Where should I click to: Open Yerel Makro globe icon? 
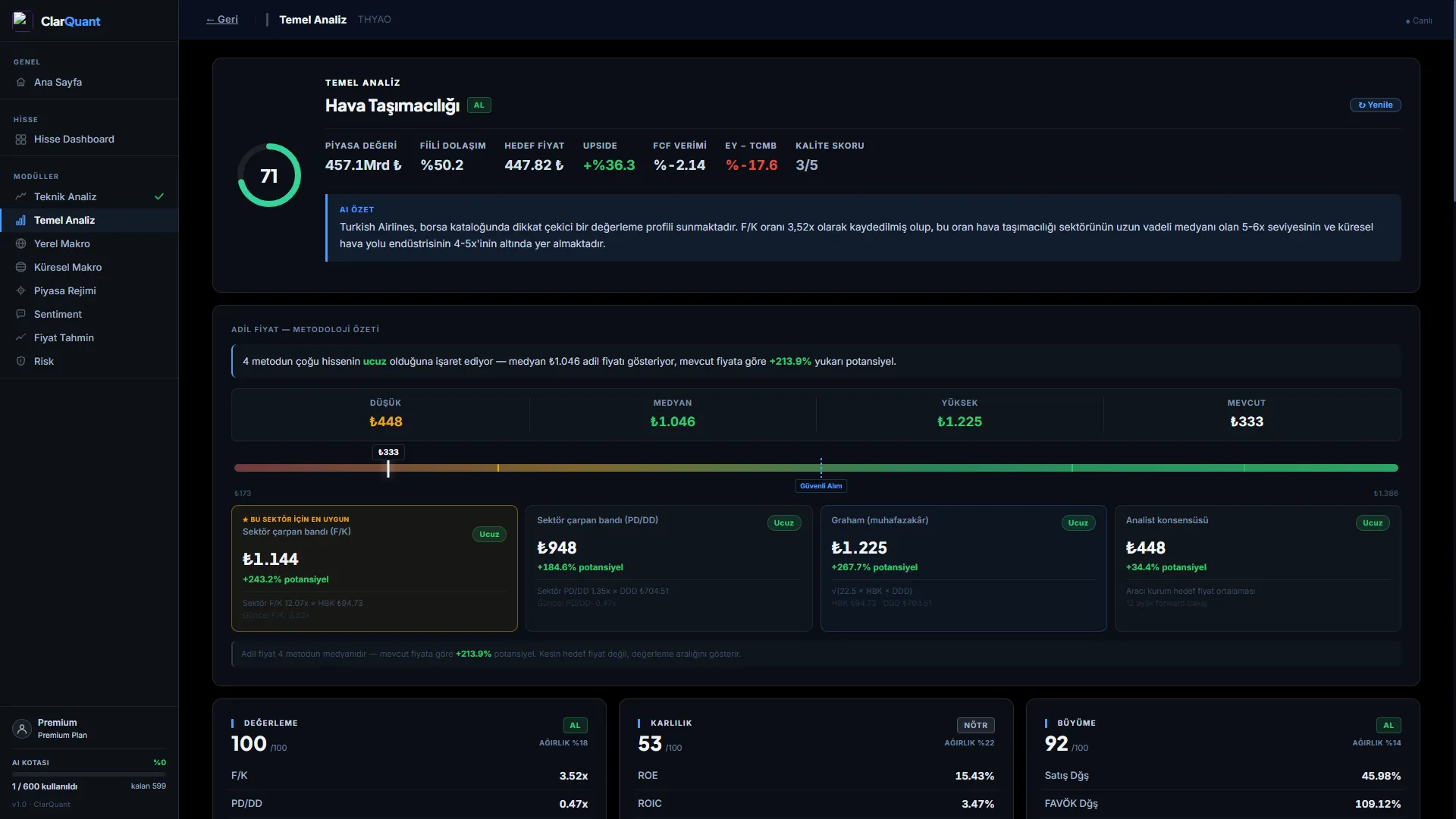[20, 243]
